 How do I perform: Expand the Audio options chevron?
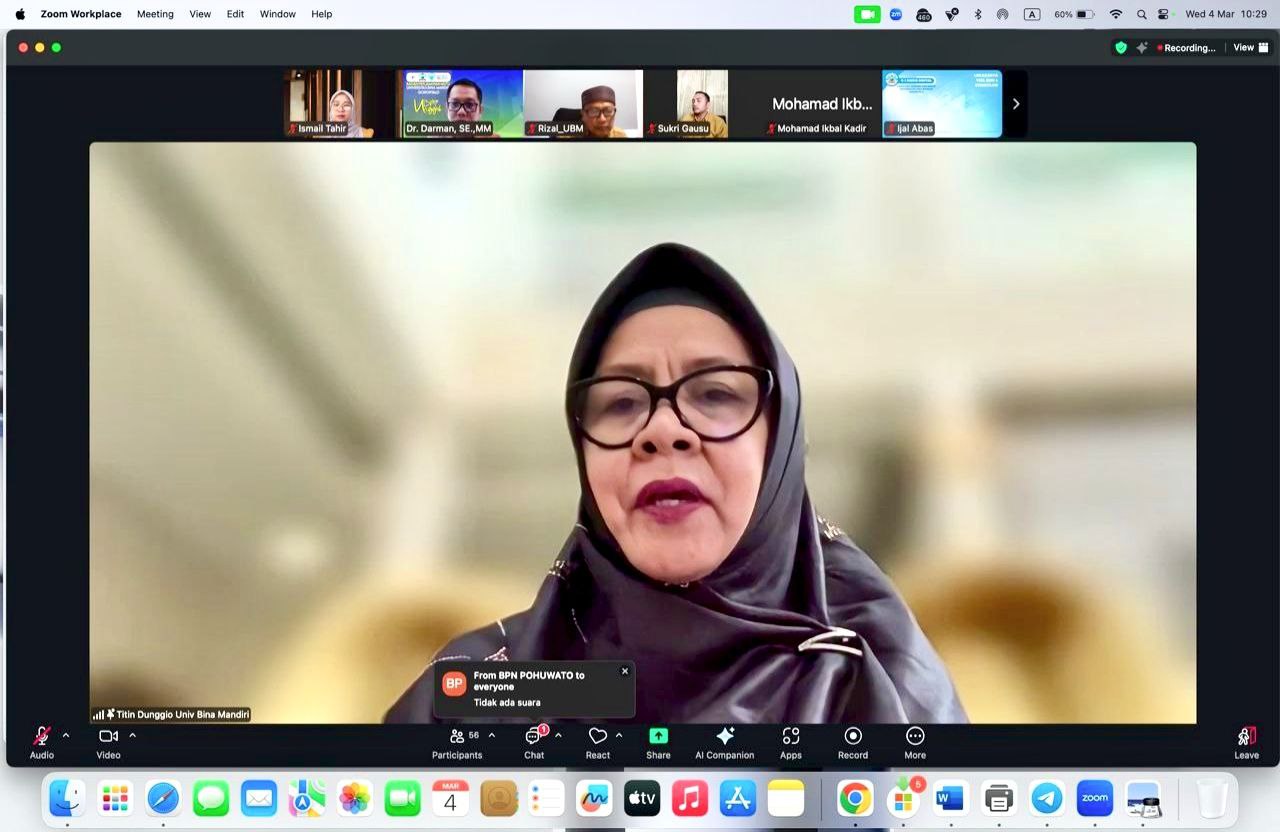tap(67, 734)
